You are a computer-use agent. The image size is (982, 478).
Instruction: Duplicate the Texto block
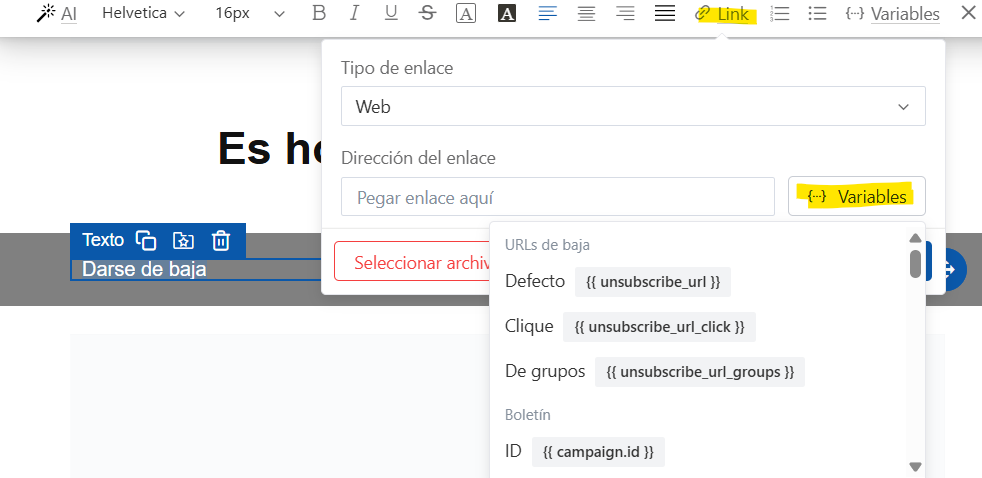coord(146,241)
